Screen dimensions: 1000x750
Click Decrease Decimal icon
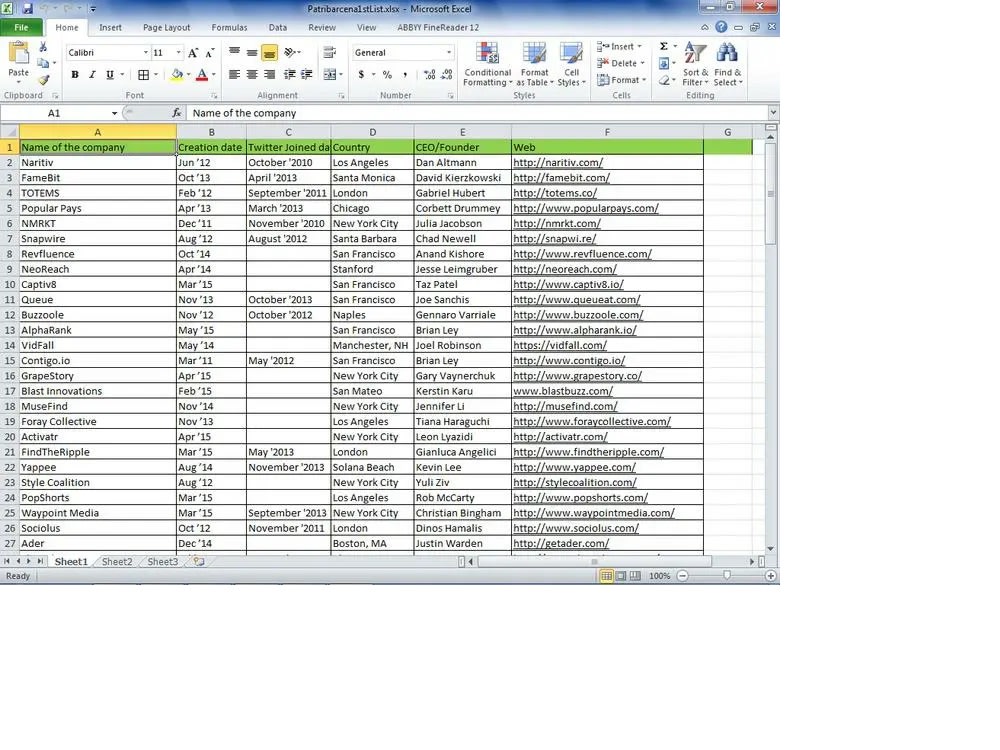pos(447,75)
